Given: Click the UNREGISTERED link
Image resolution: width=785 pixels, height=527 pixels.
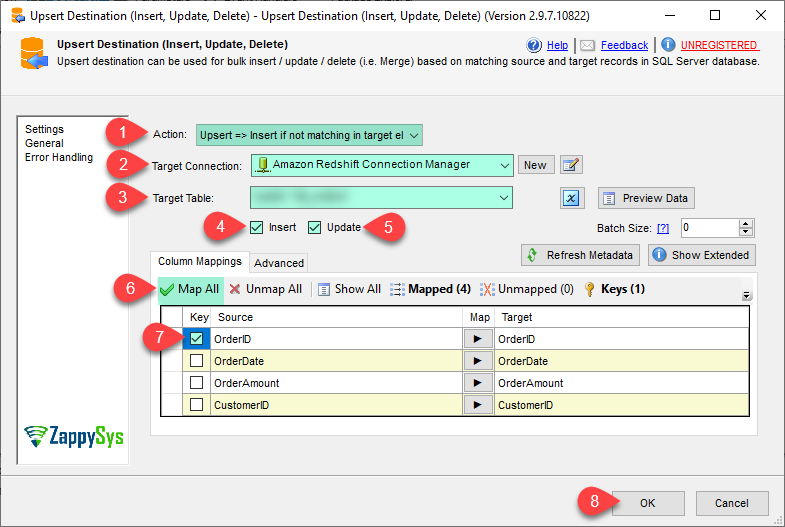Looking at the screenshot, I should click(x=719, y=46).
